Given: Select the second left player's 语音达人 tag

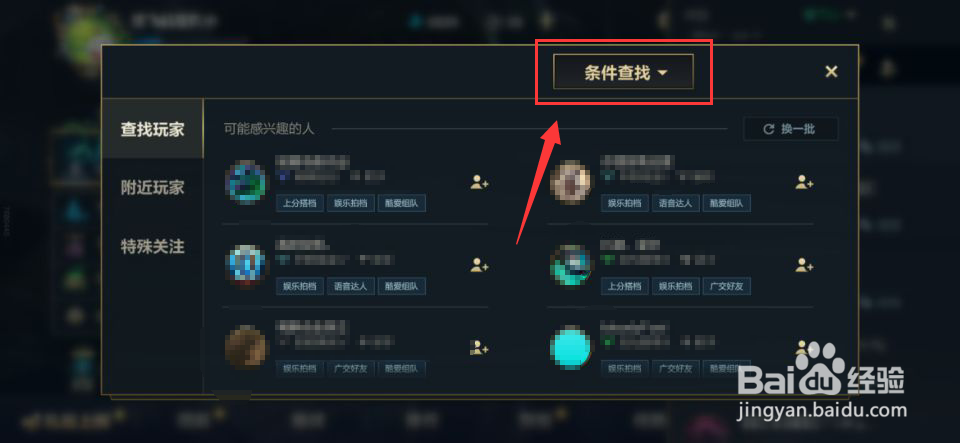Looking at the screenshot, I should (350, 286).
